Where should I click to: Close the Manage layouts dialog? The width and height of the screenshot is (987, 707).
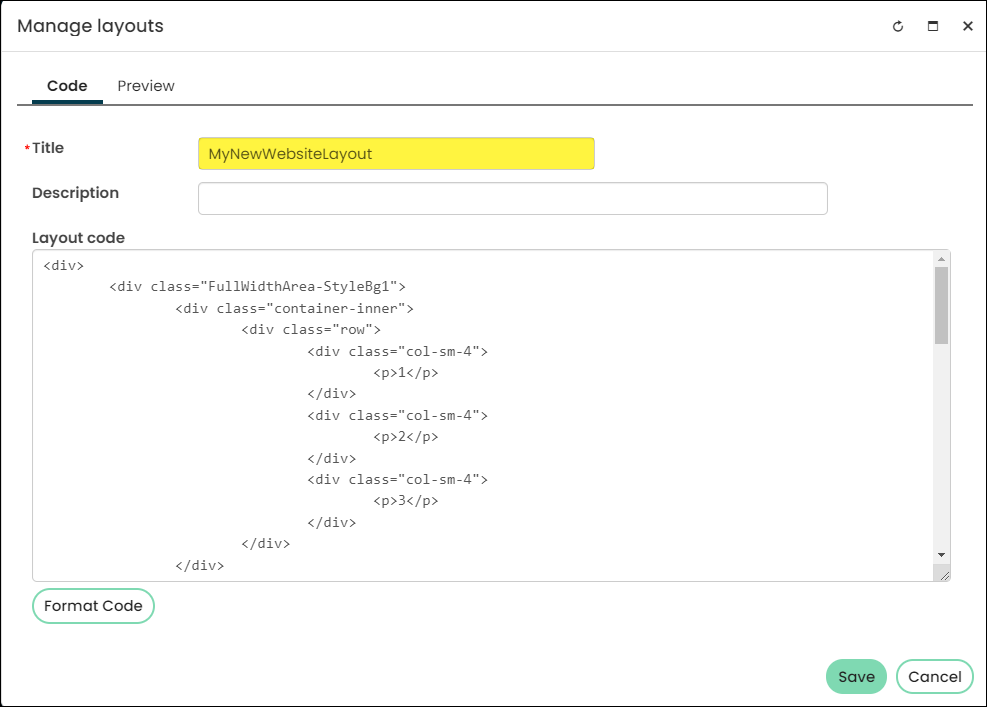[967, 26]
